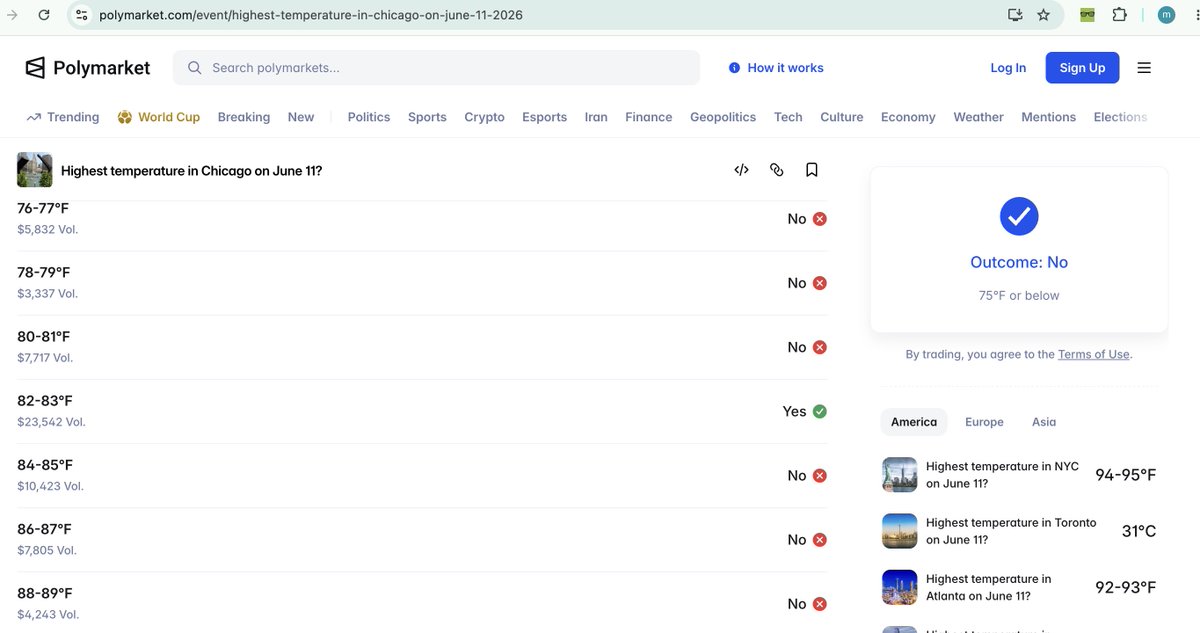The image size is (1200, 633).
Task: Open the Economy category
Action: 908,117
